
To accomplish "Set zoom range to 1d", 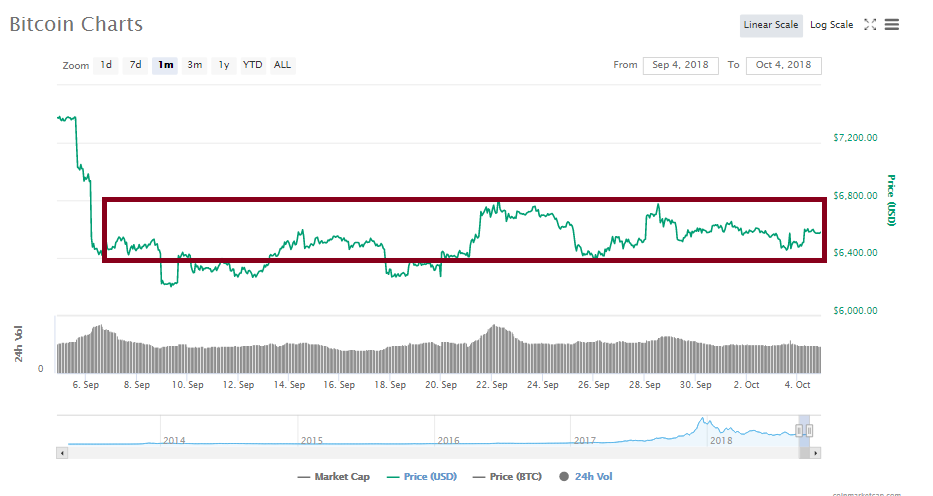I will click(106, 65).
